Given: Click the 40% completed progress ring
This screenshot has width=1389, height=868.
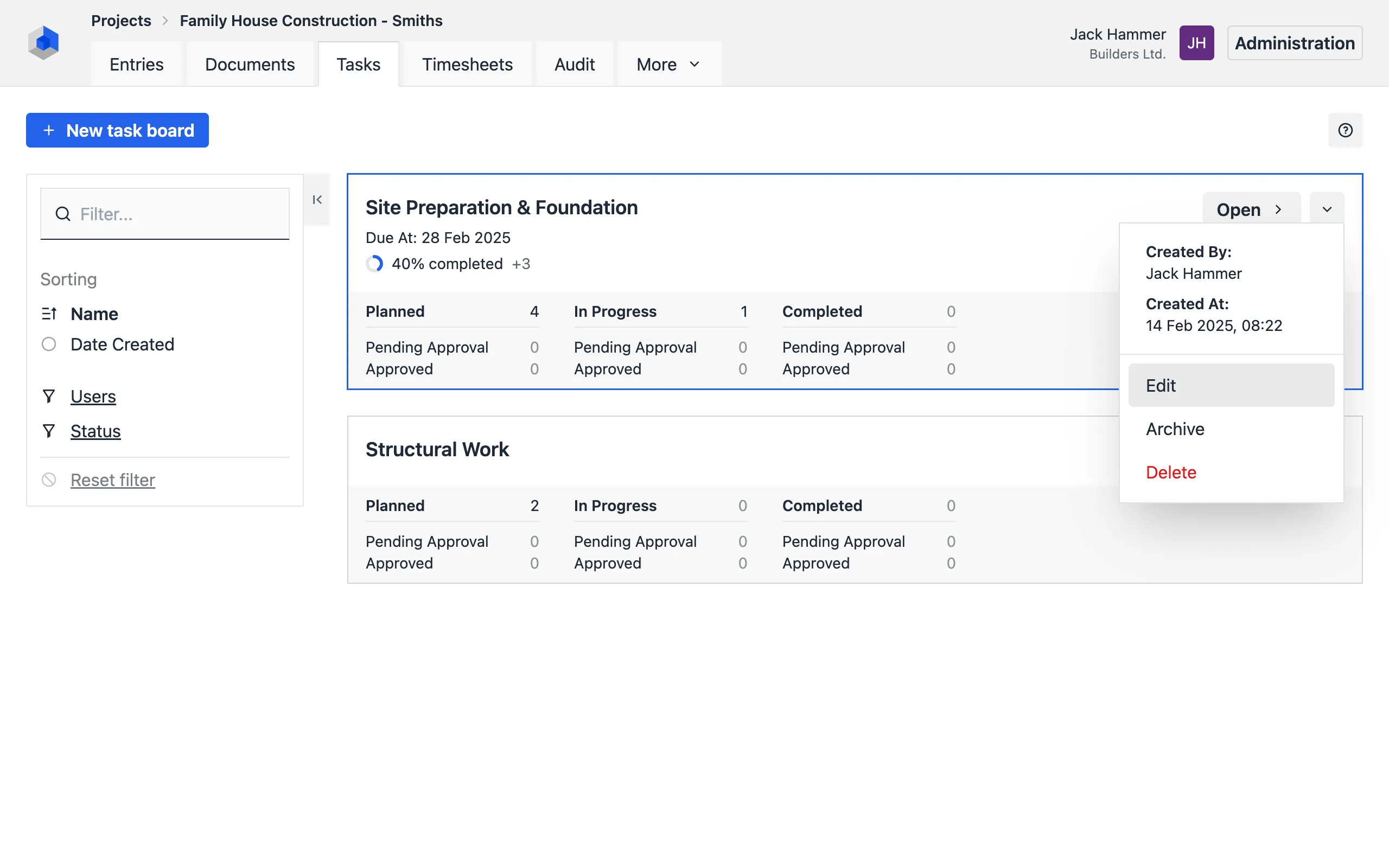Looking at the screenshot, I should point(374,264).
